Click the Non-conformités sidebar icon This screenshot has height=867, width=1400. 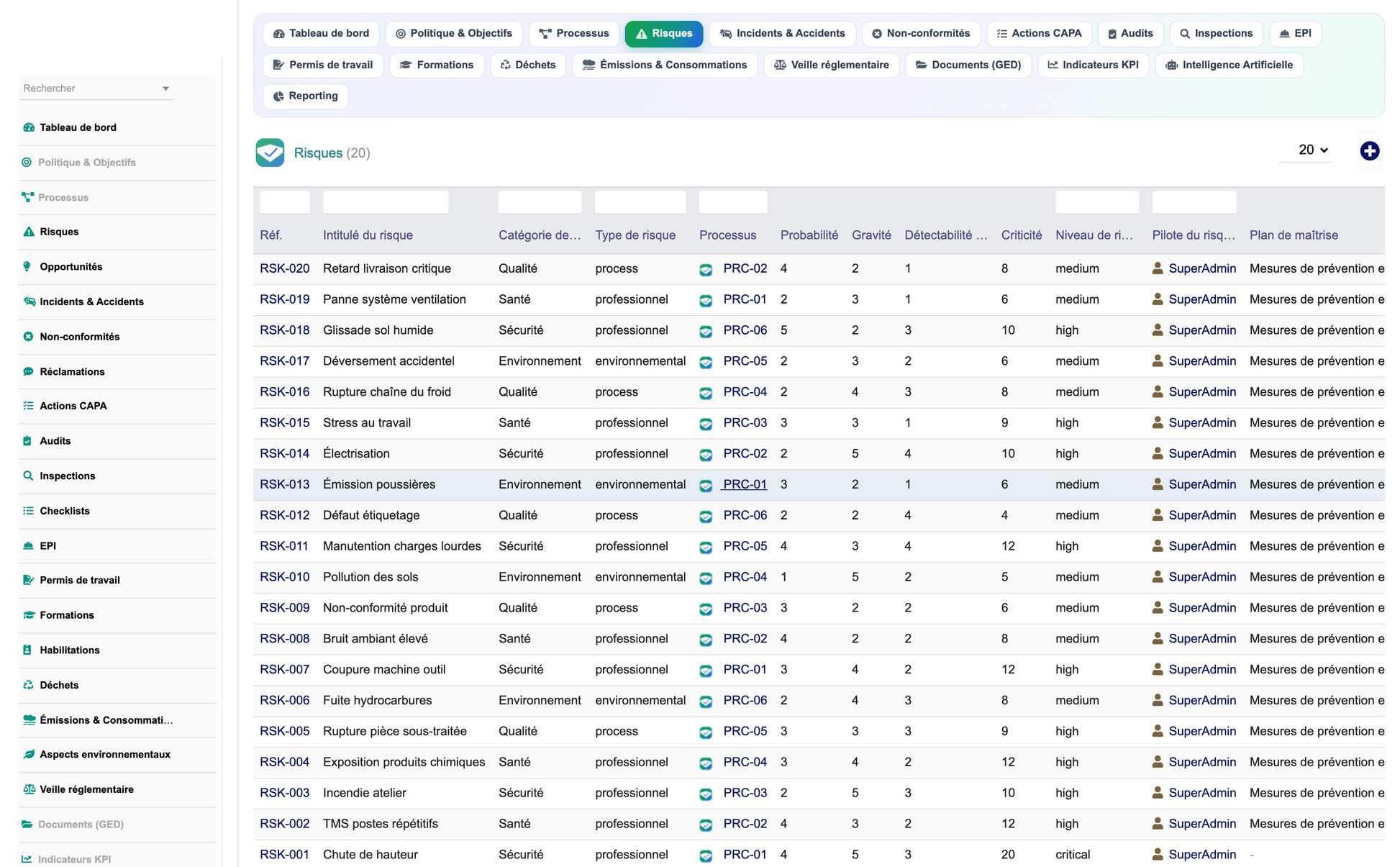tap(28, 336)
